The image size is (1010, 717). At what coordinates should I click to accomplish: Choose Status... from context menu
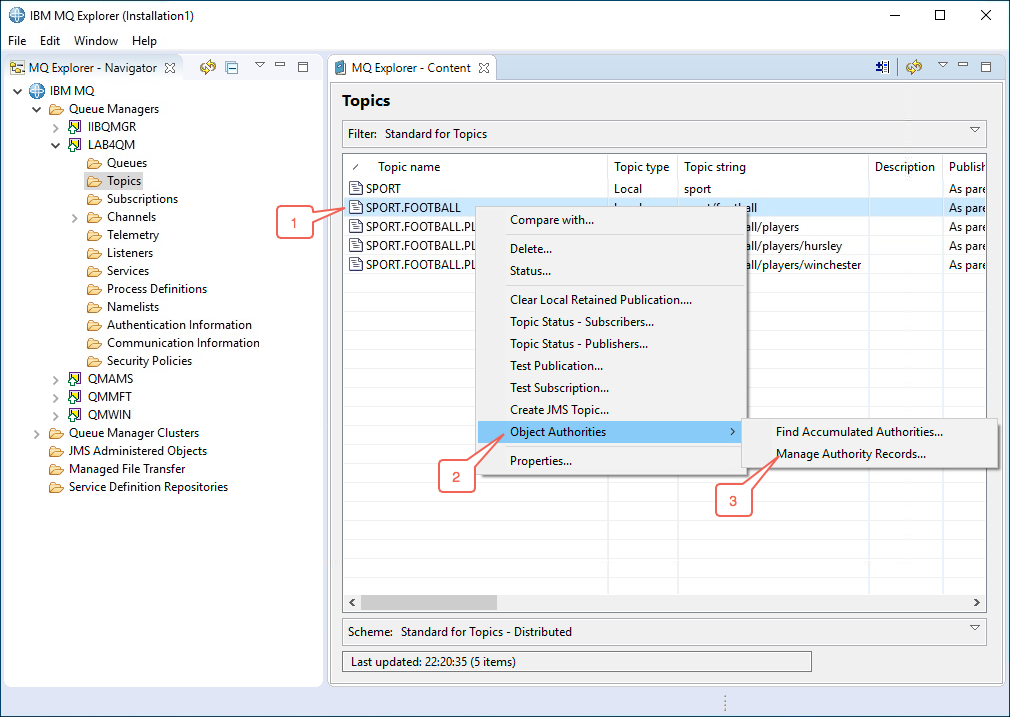611,271
